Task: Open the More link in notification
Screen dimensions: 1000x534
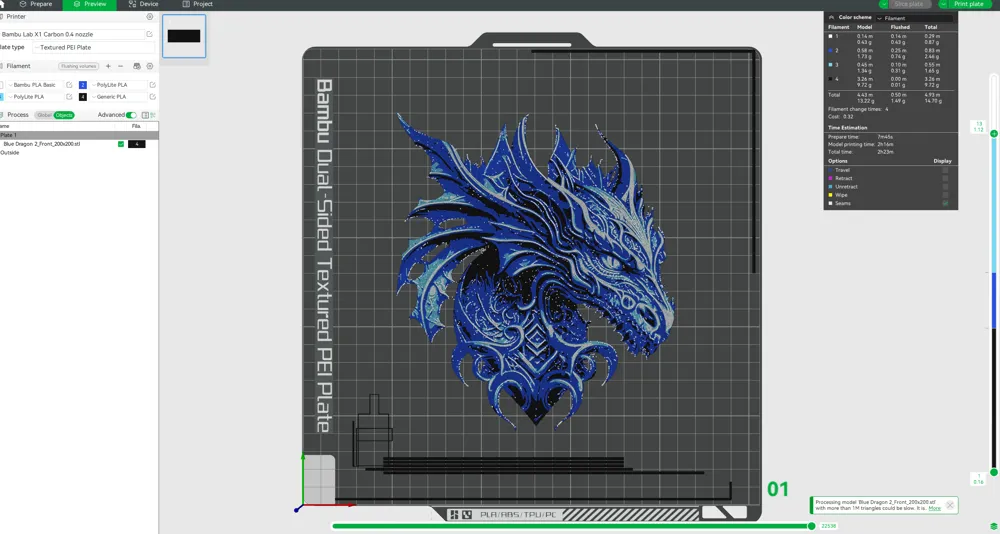Action: pos(934,508)
